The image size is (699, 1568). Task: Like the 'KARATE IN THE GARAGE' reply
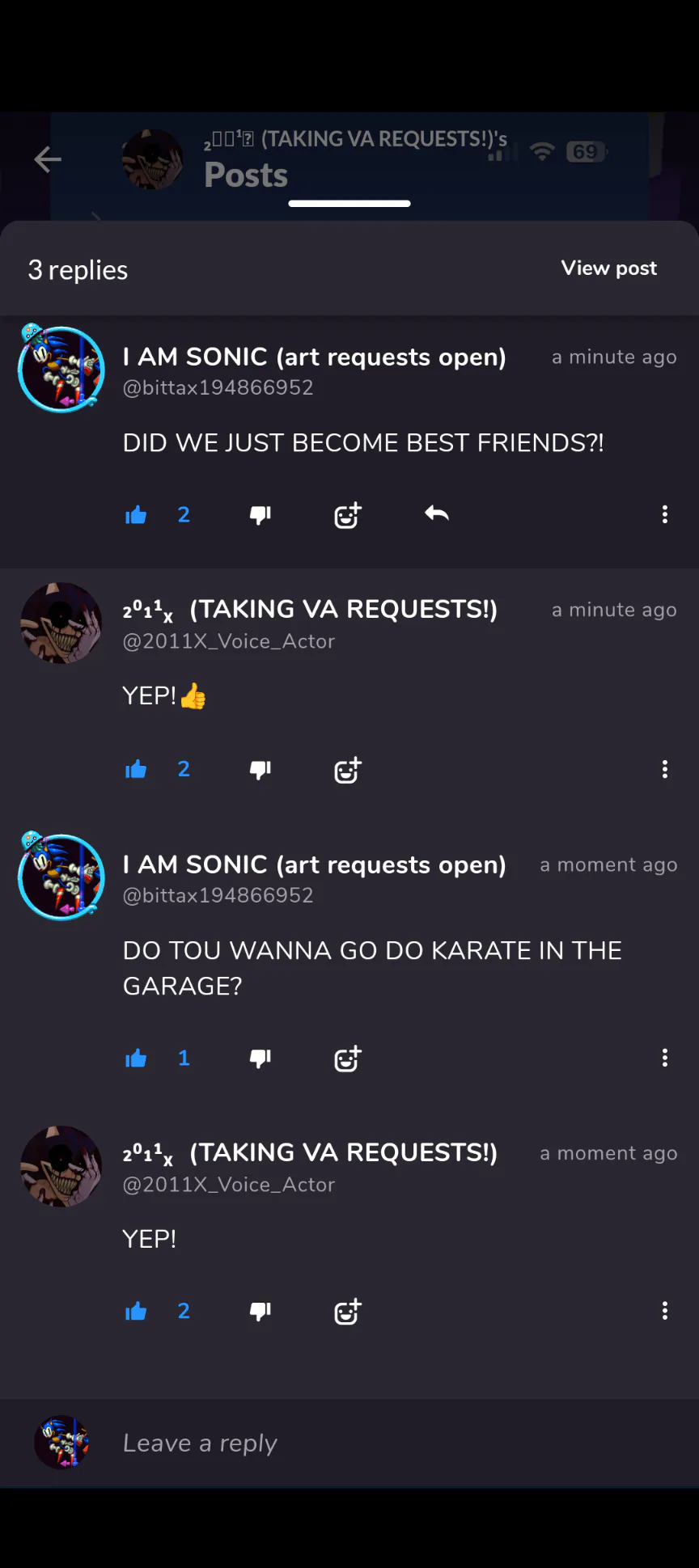136,1058
